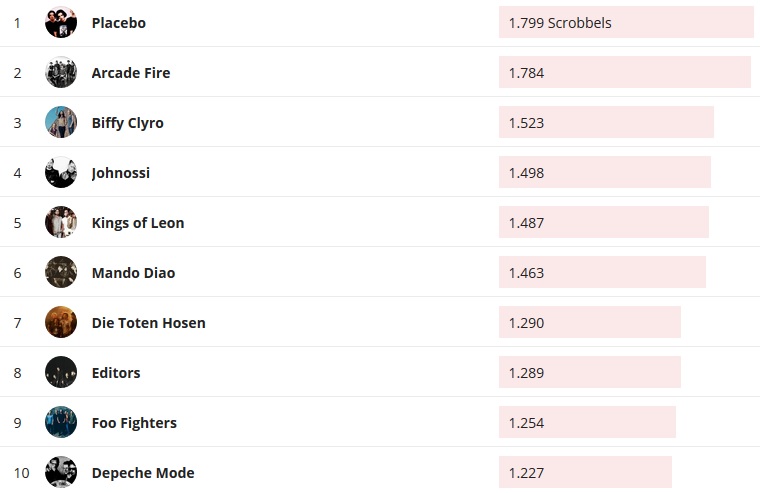Open the Arcade Fire artist link
Viewport: 760px width, 493px height.
[131, 72]
